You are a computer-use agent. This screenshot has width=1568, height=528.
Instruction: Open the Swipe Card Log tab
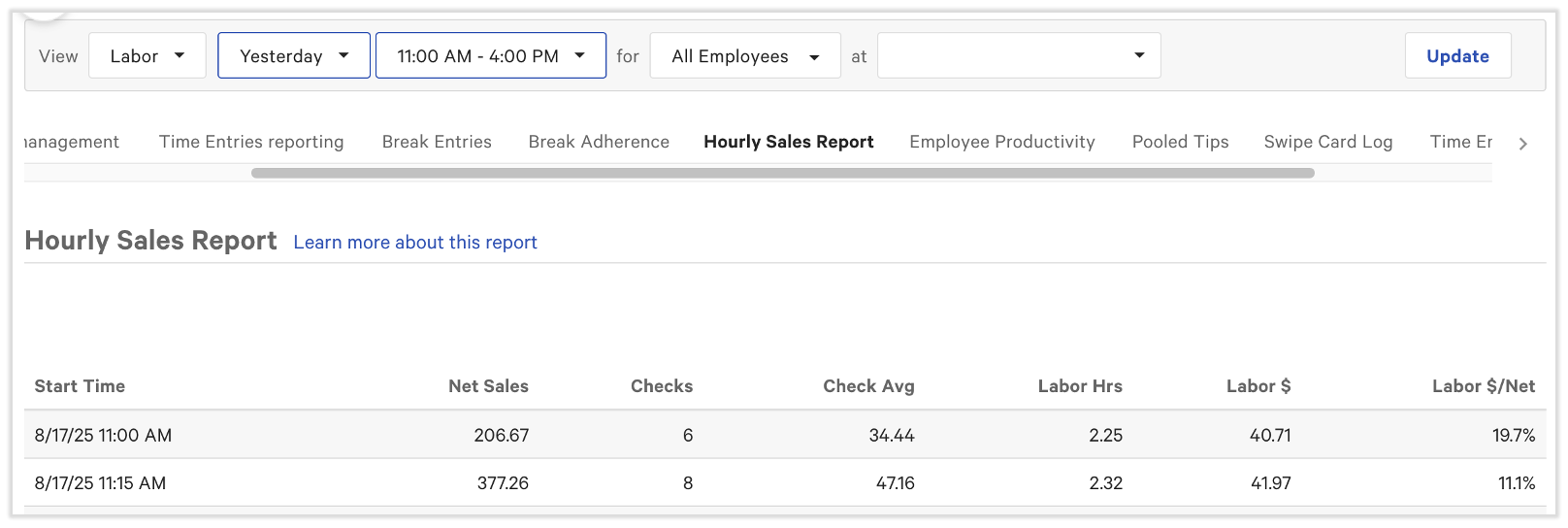point(1327,142)
